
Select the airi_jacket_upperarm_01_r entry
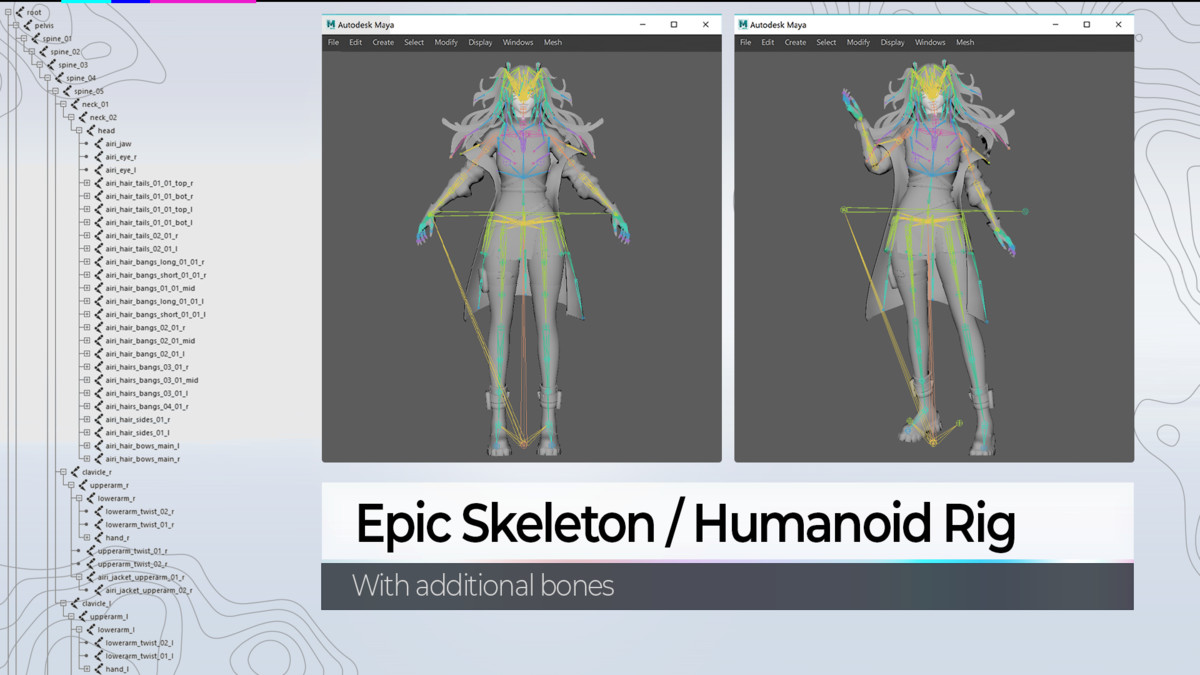point(141,577)
